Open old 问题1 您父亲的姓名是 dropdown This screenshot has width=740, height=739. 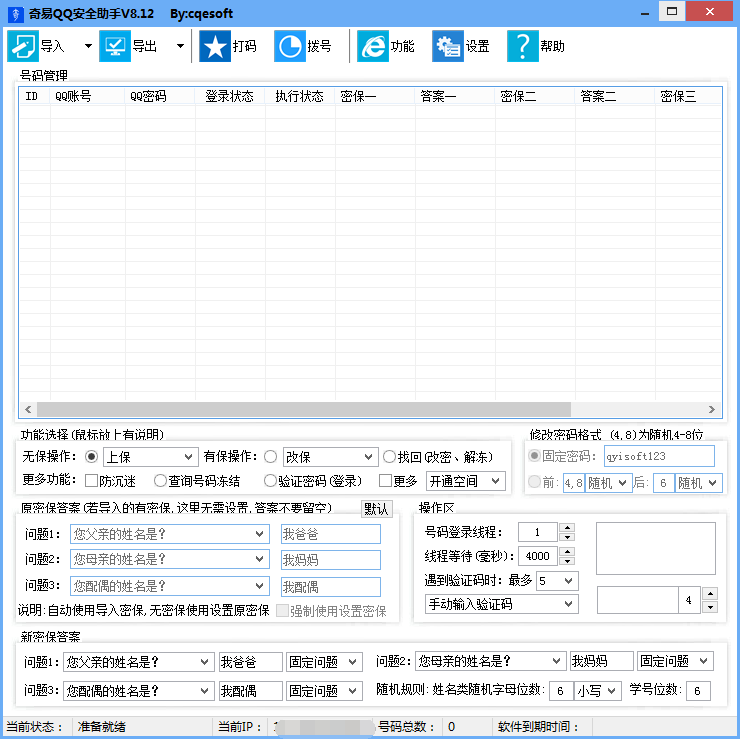tap(170, 534)
